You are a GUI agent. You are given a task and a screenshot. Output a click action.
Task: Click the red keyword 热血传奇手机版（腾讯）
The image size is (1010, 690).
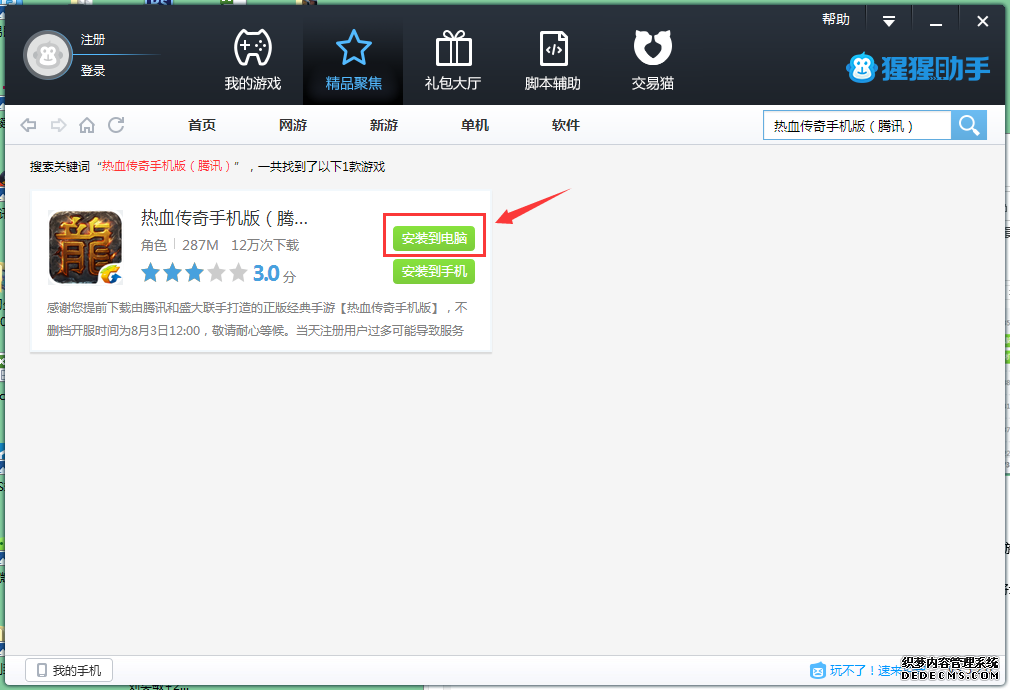166,166
